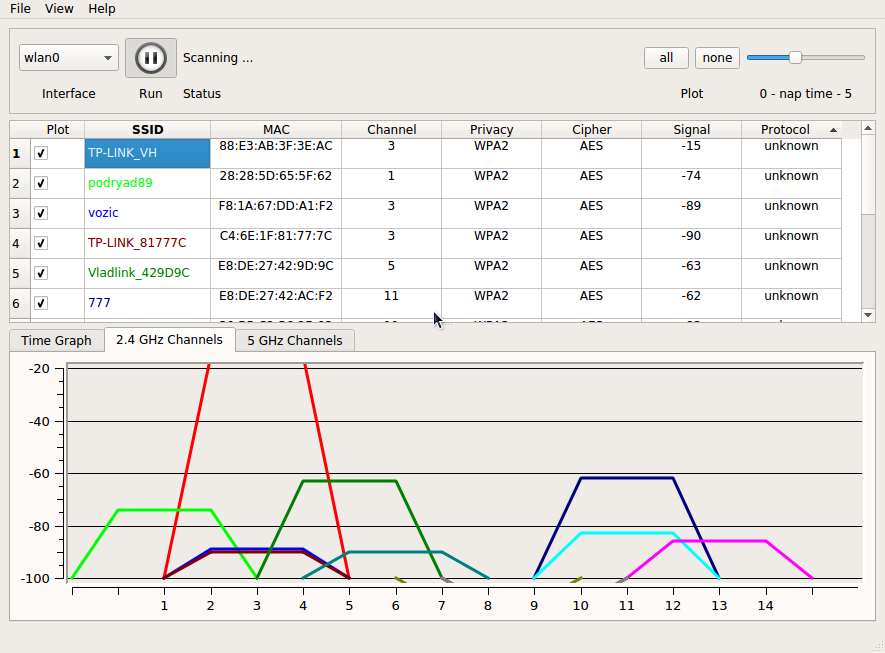Image resolution: width=885 pixels, height=653 pixels.
Task: Select the vozic network SSID cell
Action: point(147,213)
